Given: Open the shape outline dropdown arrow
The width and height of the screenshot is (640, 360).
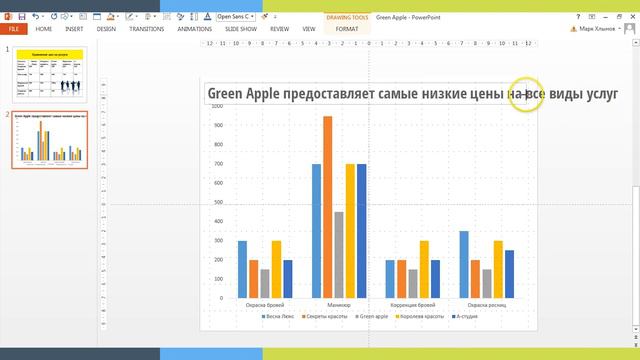Looking at the screenshot, I should (x=136, y=17).
